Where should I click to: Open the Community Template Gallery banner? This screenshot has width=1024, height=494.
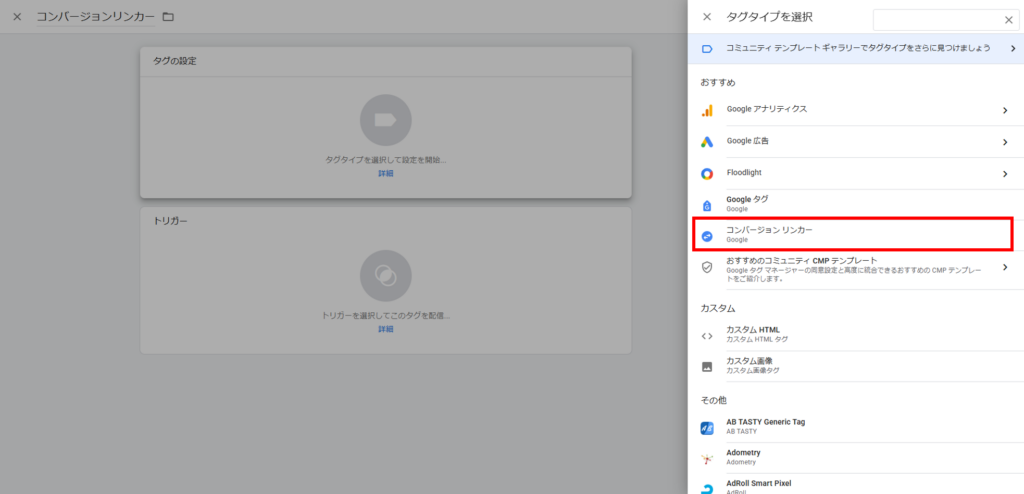click(x=856, y=48)
